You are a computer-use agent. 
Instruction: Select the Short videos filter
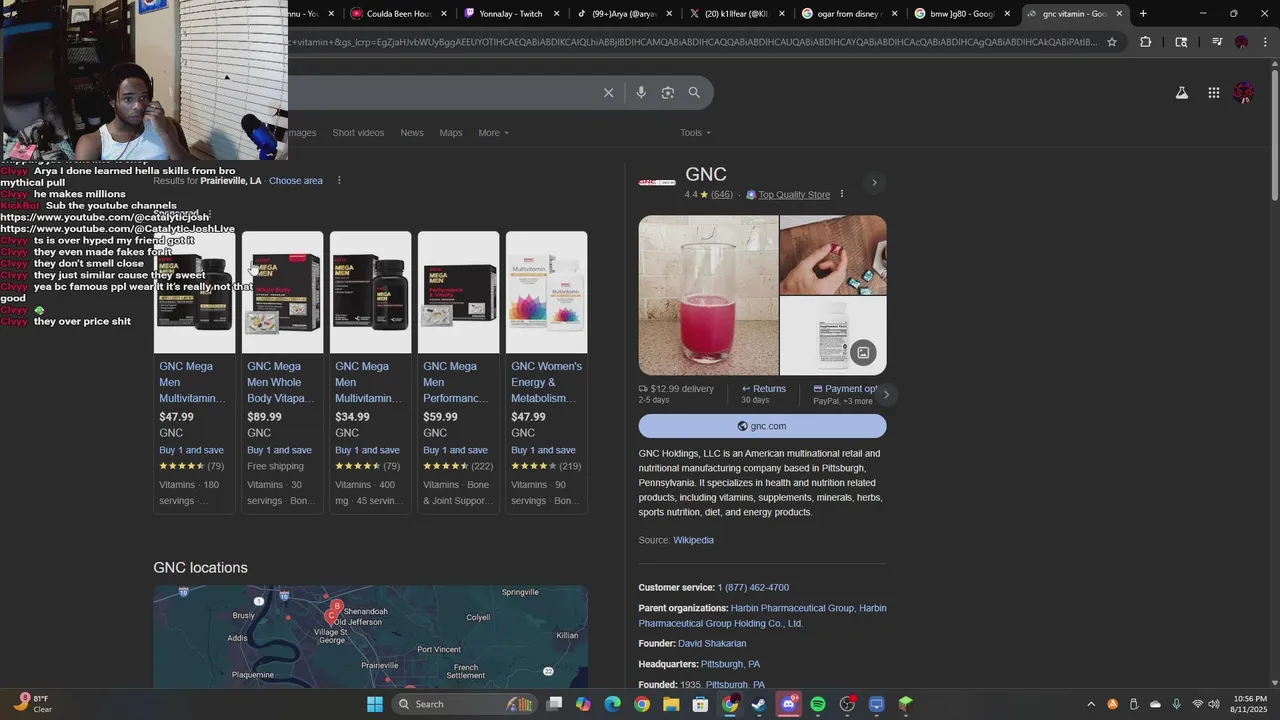358,133
